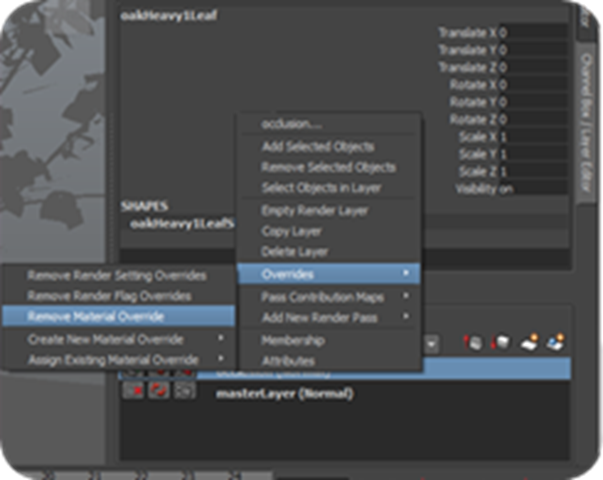Click the Rotate Z value field
This screenshot has width=603, height=480.
coord(533,119)
